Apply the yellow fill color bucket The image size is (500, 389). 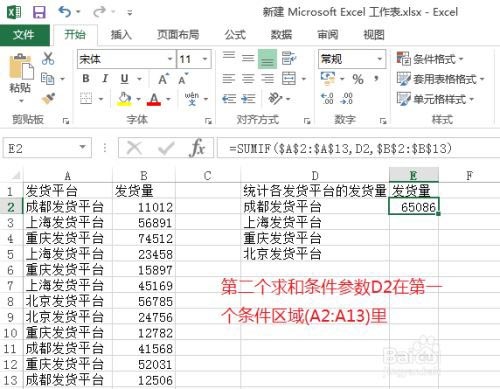click(124, 99)
